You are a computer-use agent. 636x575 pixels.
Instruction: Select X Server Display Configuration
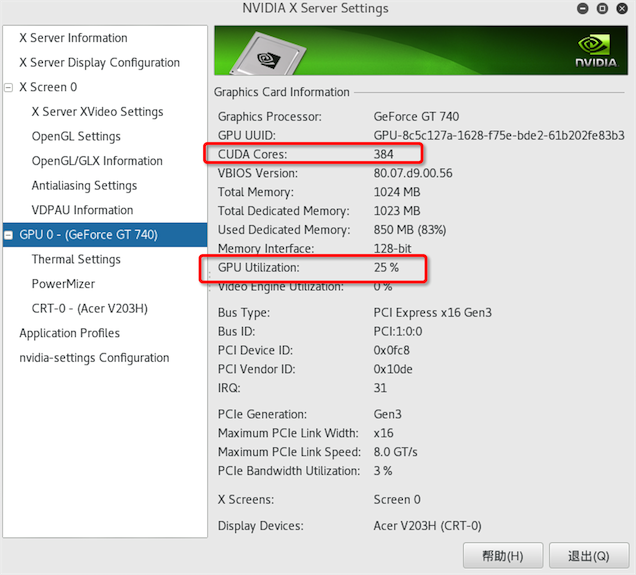pos(99,62)
